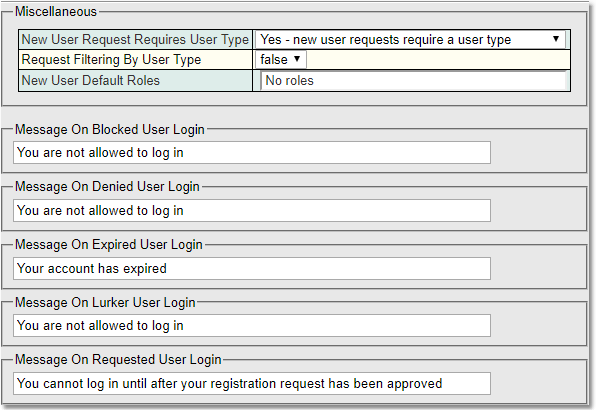Click the registration request approval message field
596x412 pixels.
pos(252,383)
